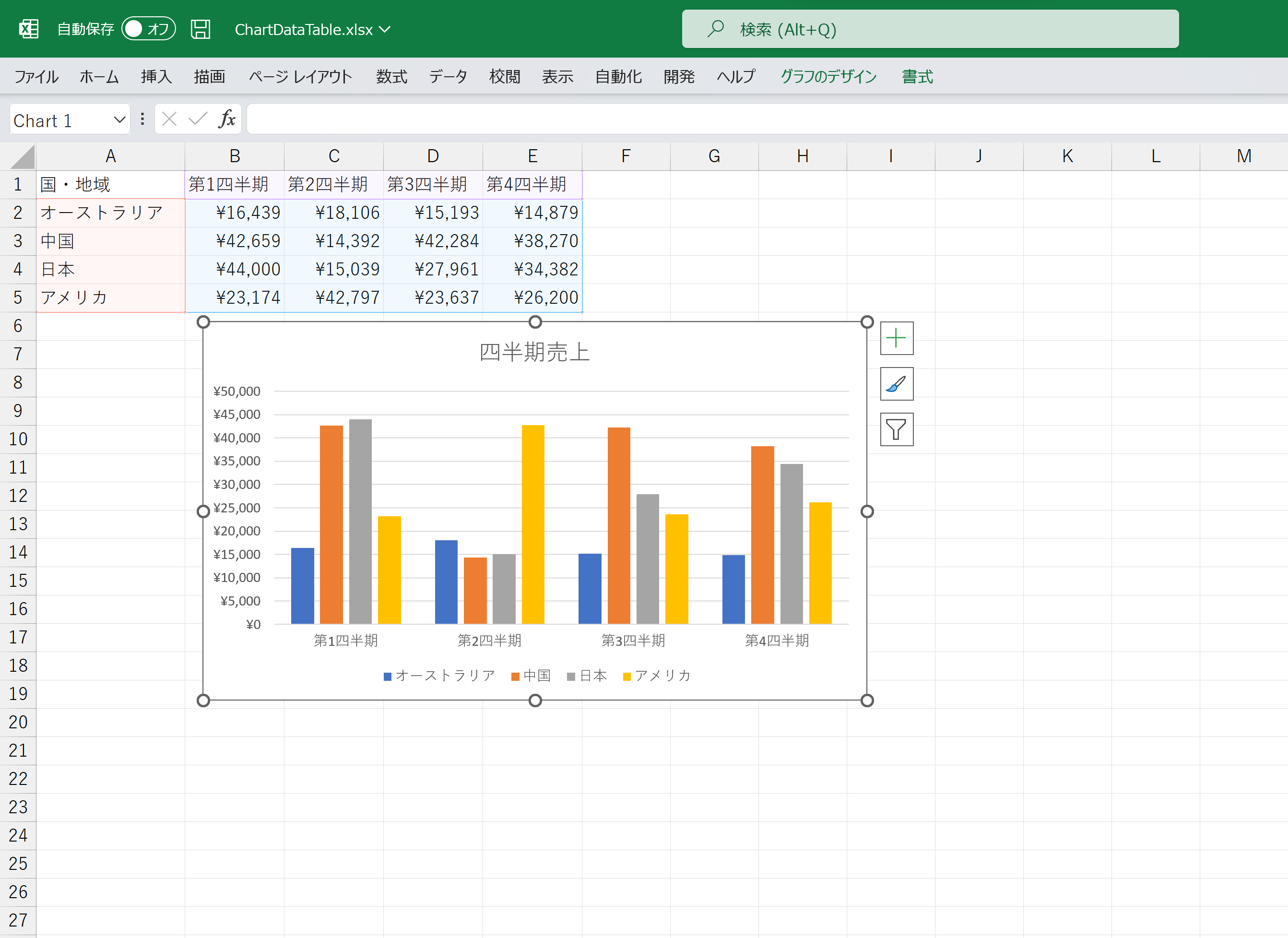Select cell A5 アメリカ
Screen dimensions: 1288x938
click(111, 297)
